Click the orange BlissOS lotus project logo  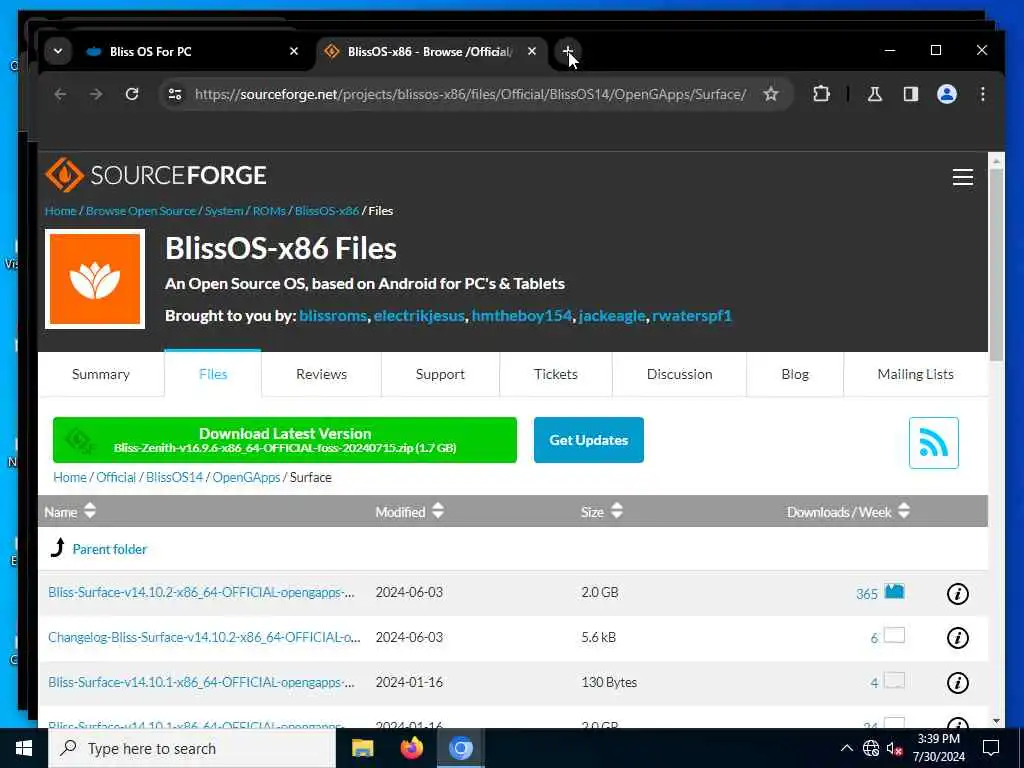[x=95, y=279]
